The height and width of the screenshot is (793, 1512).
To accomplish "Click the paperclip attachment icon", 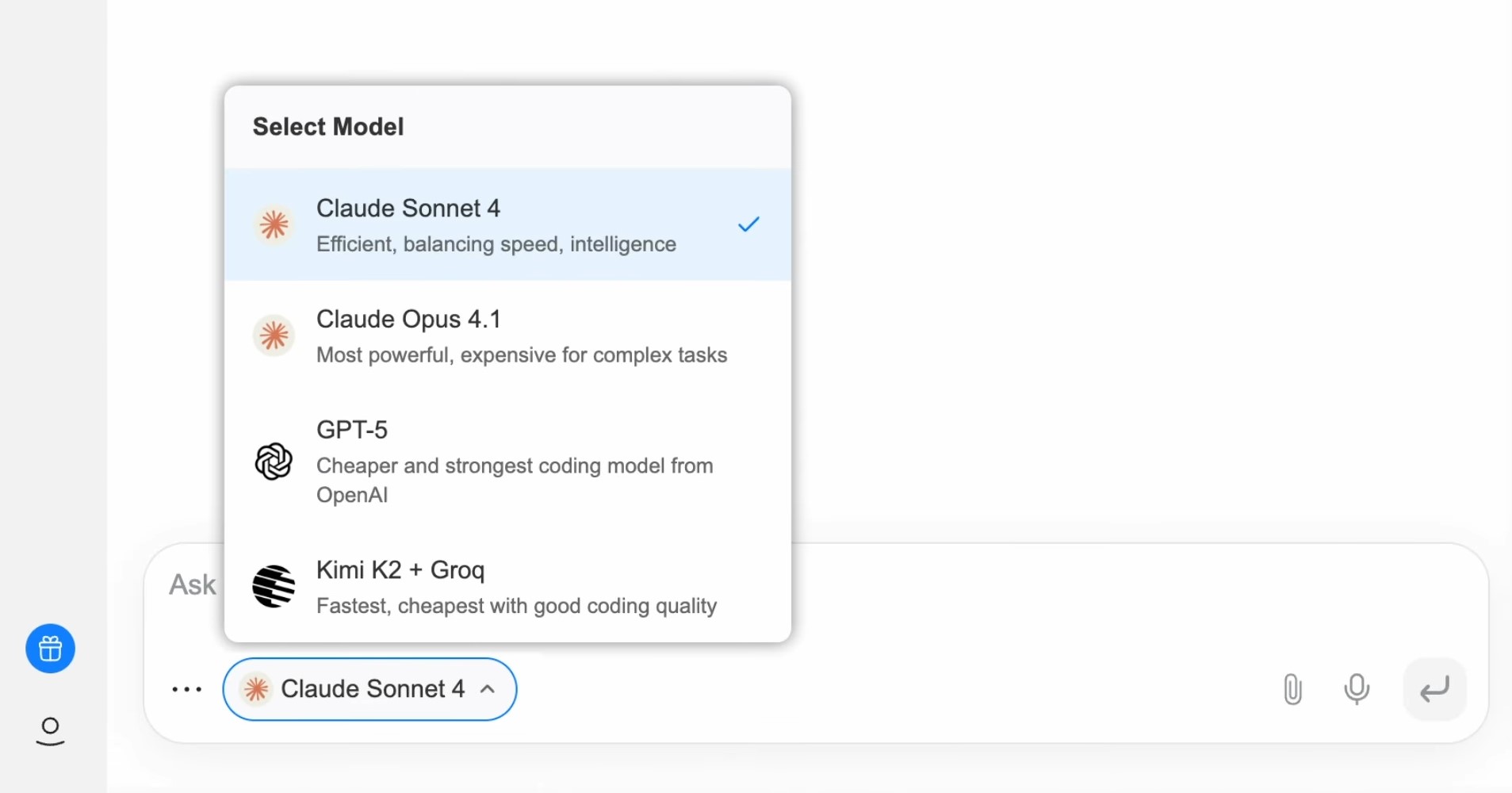I will [x=1292, y=689].
